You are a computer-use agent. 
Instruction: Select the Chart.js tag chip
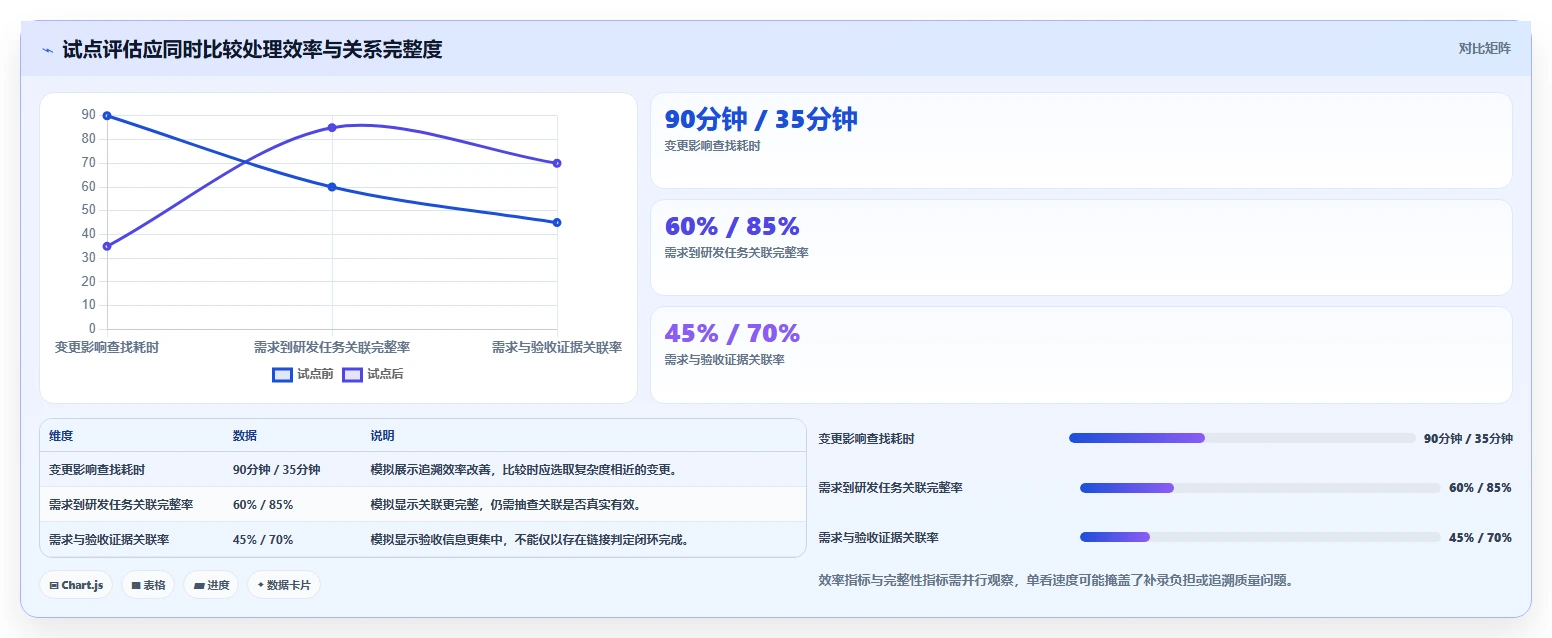[77, 585]
